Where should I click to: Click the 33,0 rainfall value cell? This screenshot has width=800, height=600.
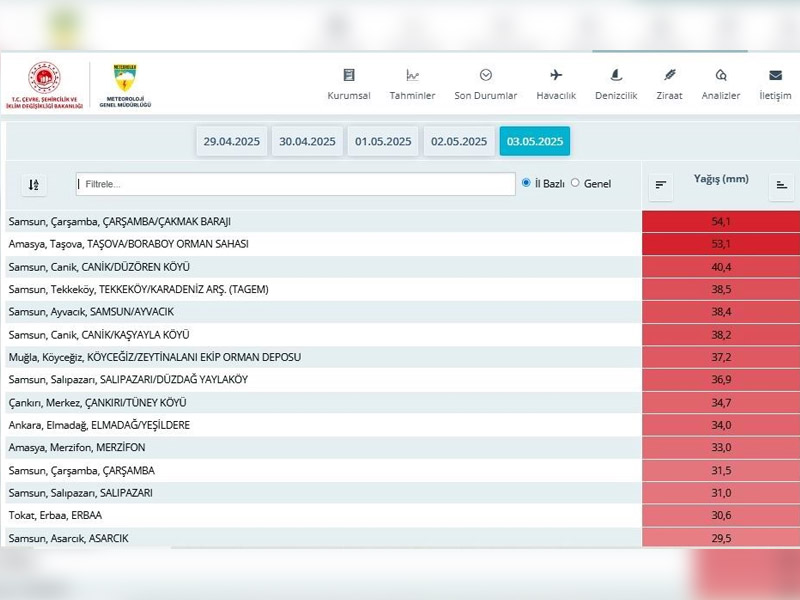[x=721, y=447]
